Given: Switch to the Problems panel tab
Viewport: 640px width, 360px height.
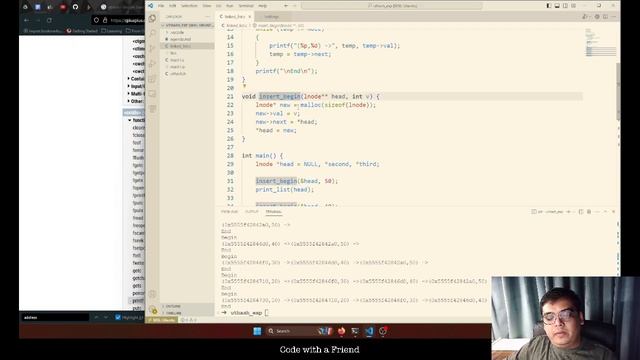Looking at the screenshot, I should click(229, 211).
